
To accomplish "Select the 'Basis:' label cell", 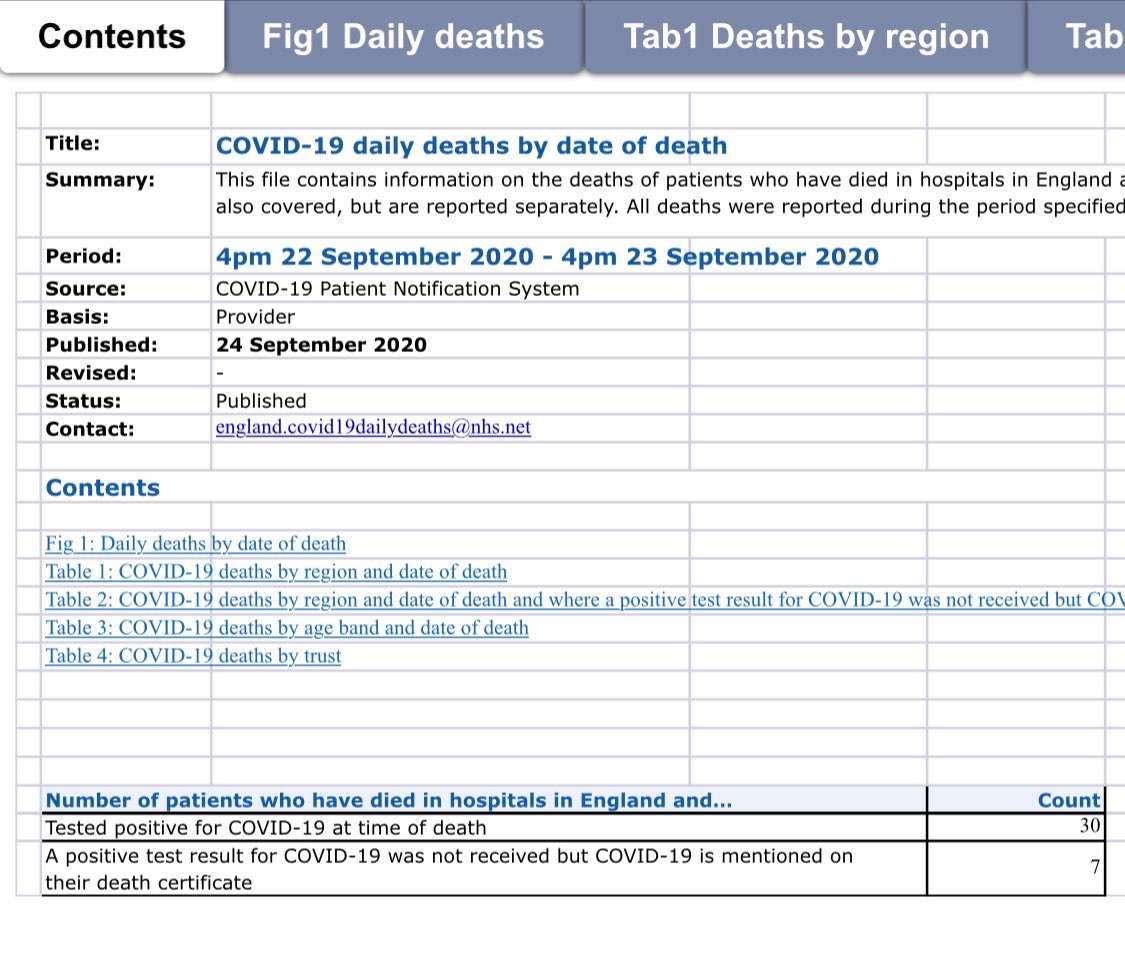I will click(126, 316).
